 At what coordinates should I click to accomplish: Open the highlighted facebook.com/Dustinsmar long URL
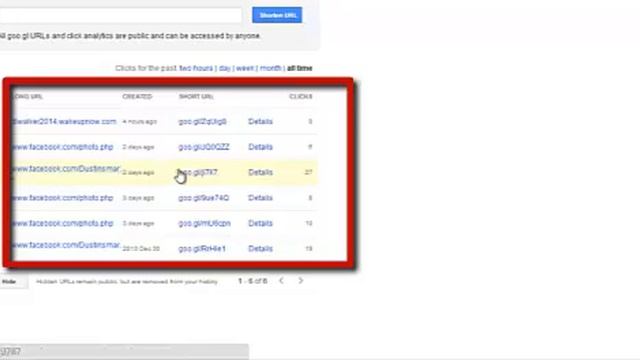(66, 169)
